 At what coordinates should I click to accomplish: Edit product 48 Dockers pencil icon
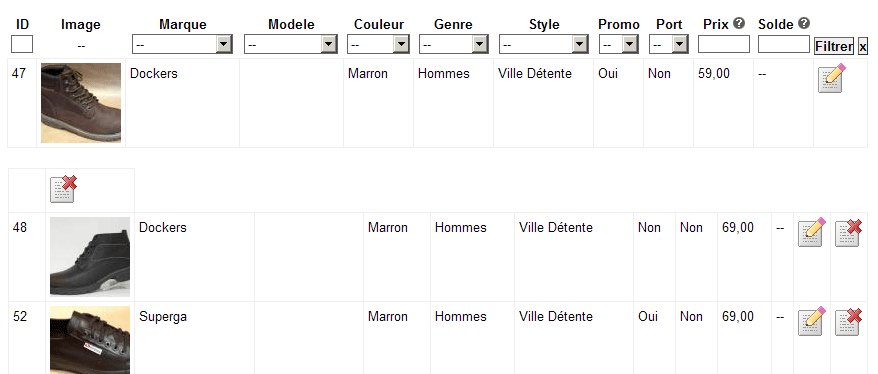tap(812, 232)
